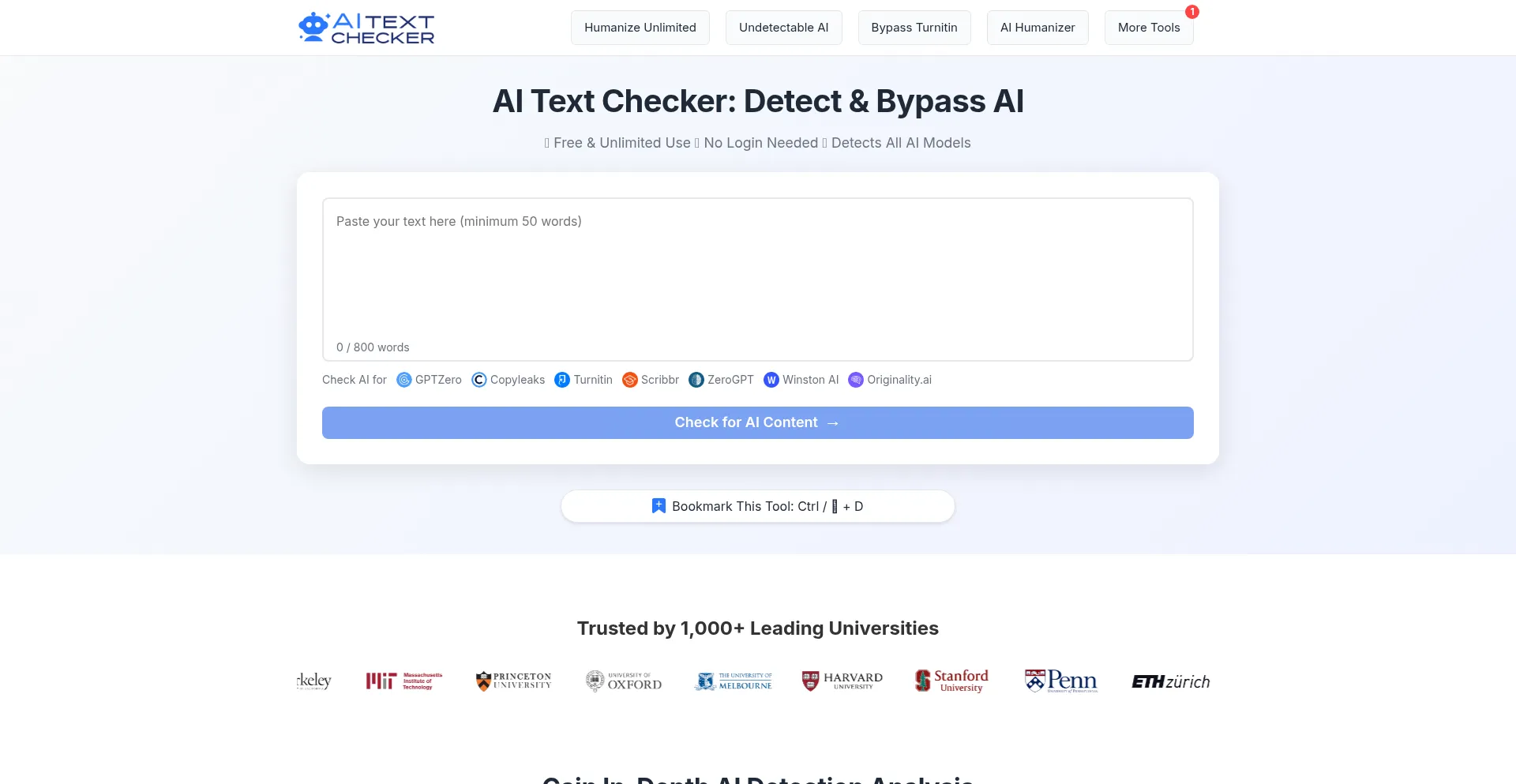Click the MIT university logo
The height and width of the screenshot is (784, 1516).
click(x=404, y=681)
